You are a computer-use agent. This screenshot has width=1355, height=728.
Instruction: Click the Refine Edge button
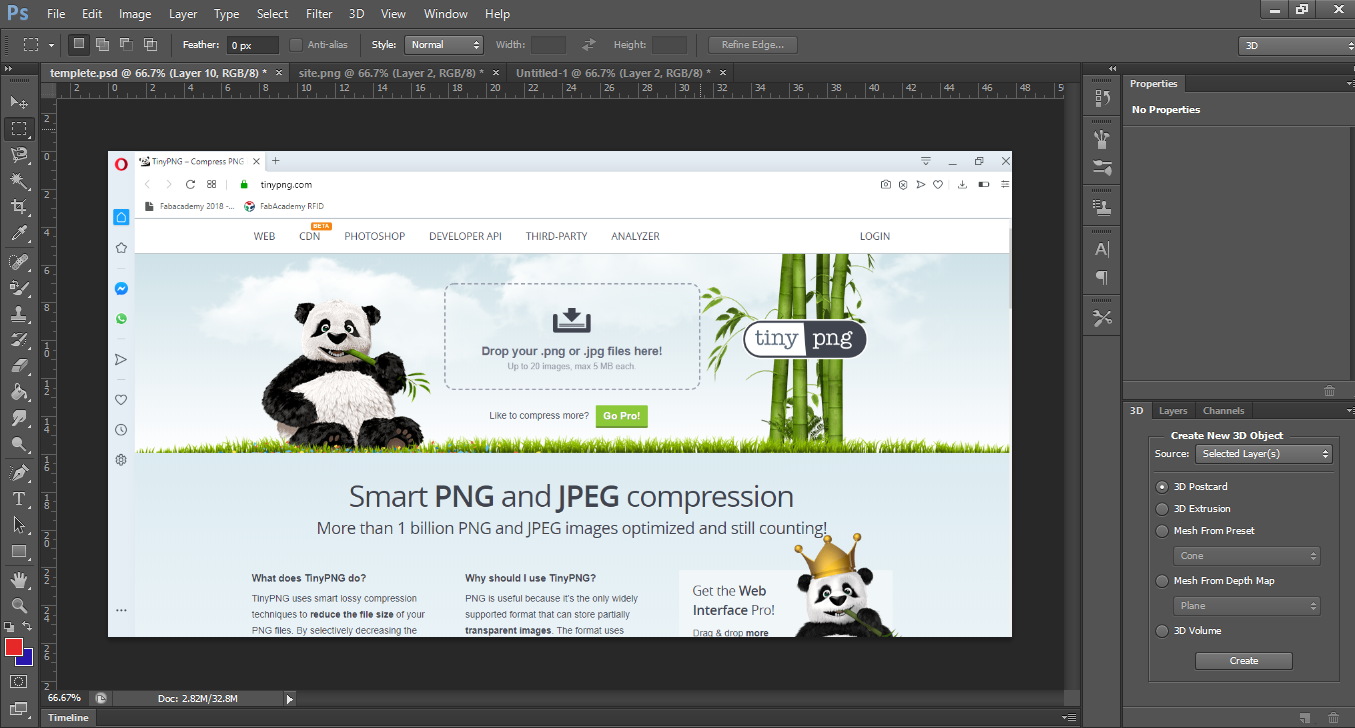pos(753,45)
